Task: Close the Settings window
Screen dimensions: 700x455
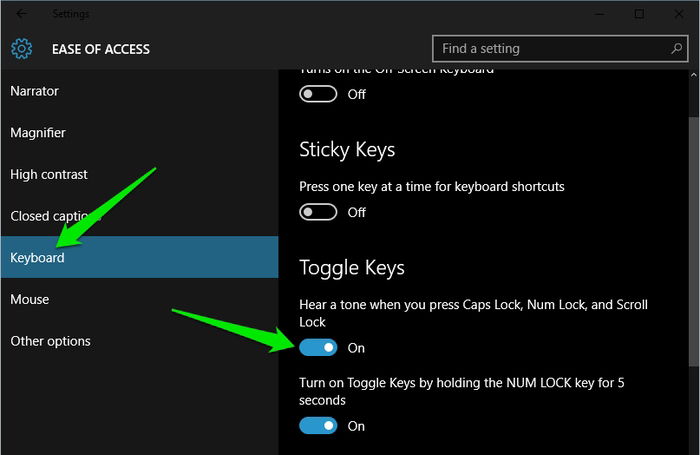Action: [x=679, y=14]
